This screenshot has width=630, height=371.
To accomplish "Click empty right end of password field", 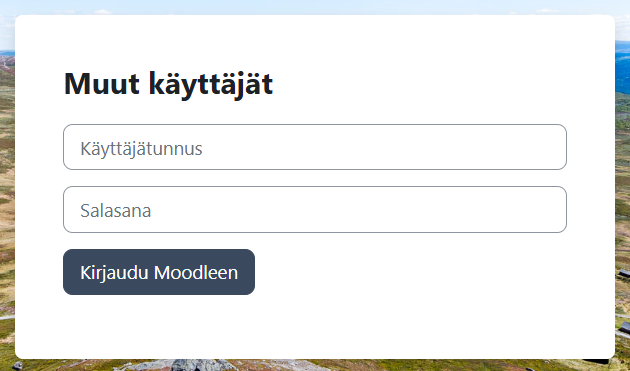I will click(502, 209).
